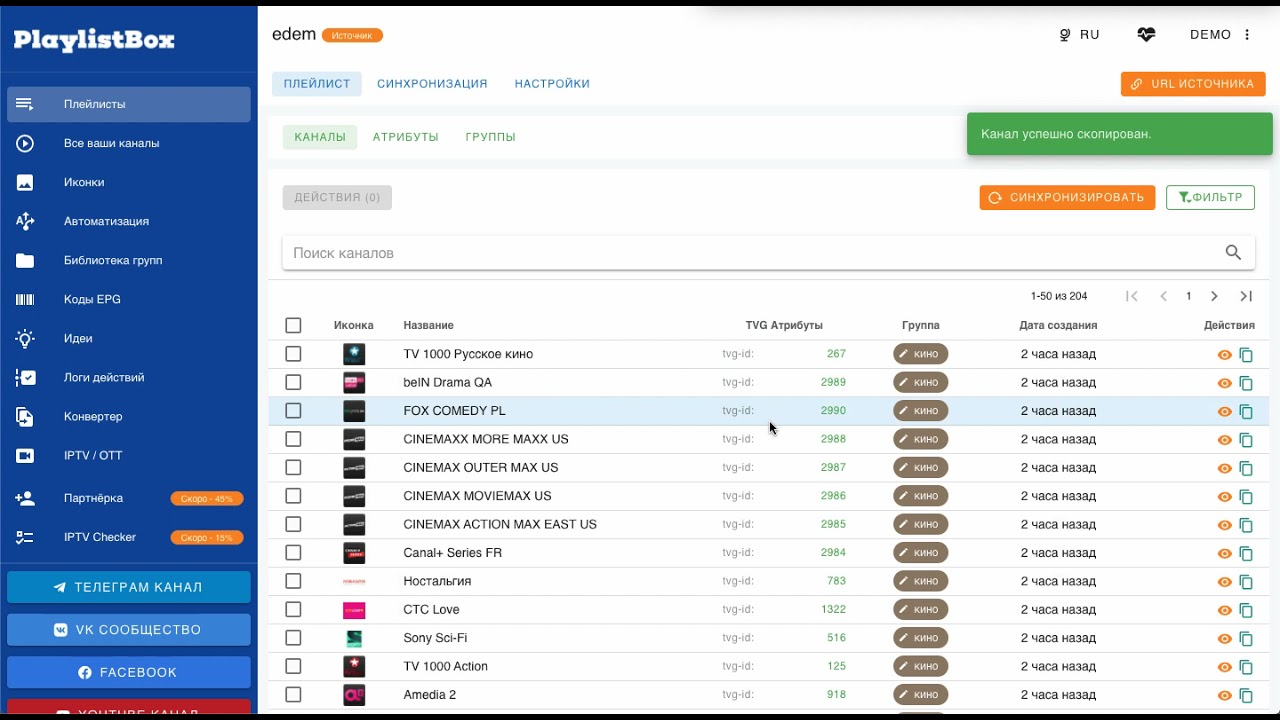Open Партнёрка sidebar item
Image resolution: width=1280 pixels, height=720 pixels.
129,498
